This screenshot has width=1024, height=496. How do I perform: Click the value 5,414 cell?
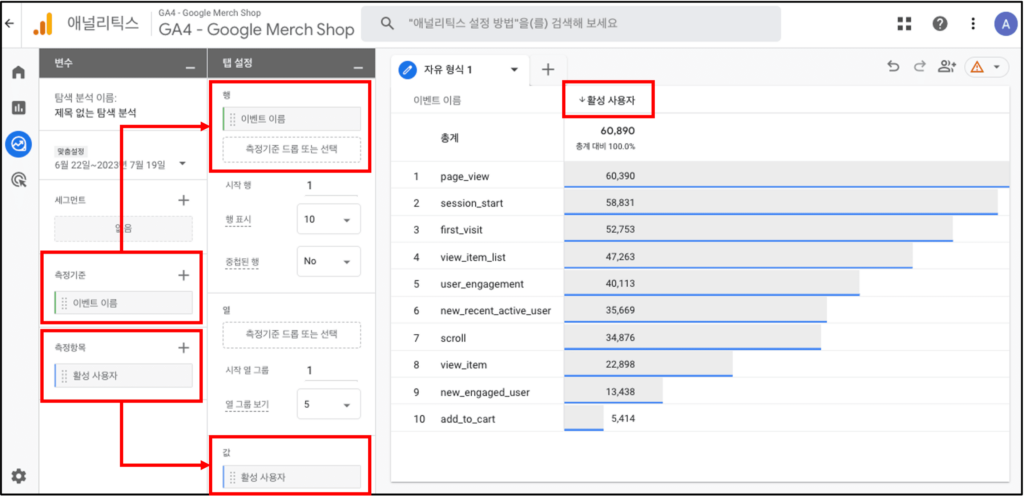[x=622, y=419]
